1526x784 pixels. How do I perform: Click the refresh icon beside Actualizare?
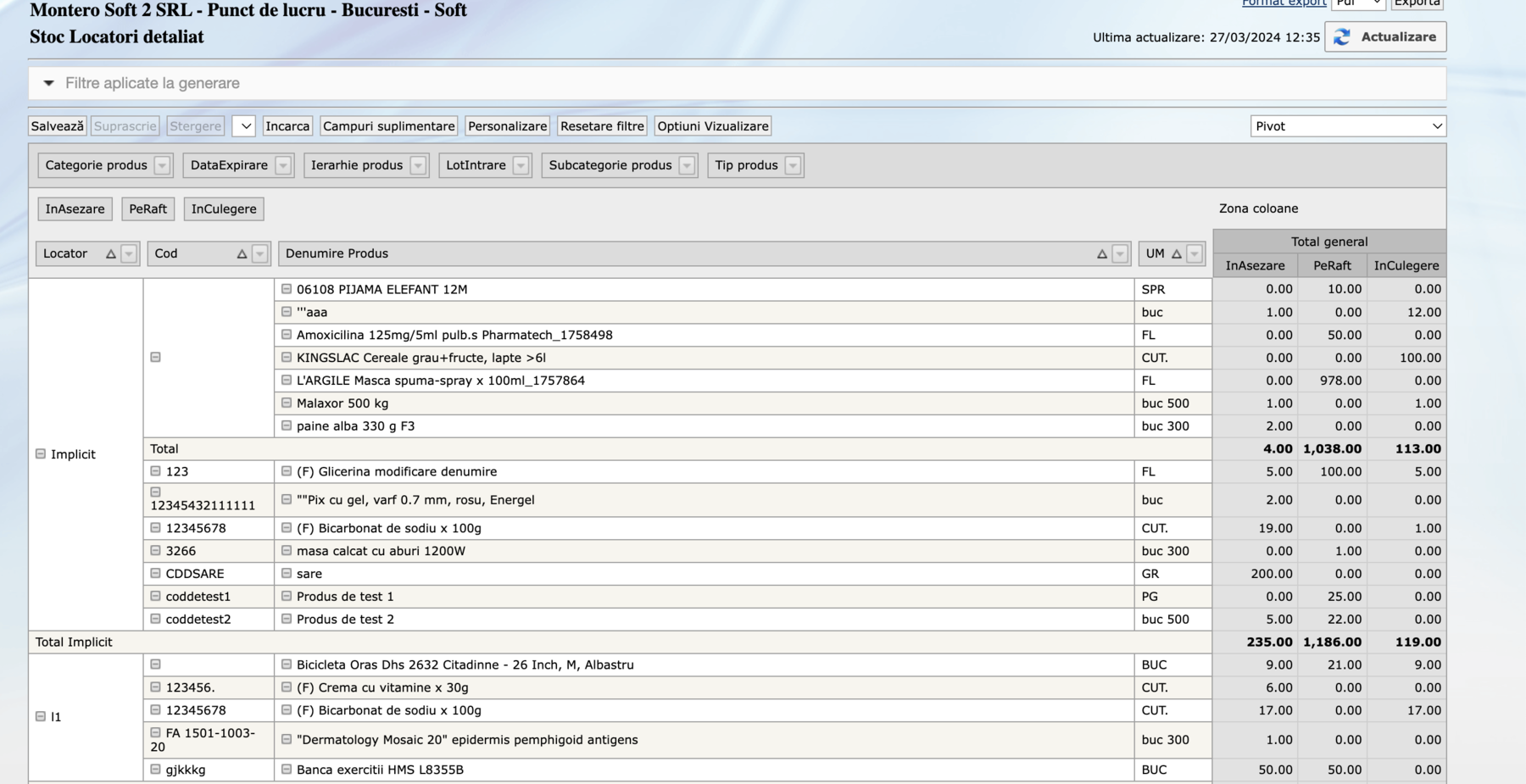pos(1342,37)
